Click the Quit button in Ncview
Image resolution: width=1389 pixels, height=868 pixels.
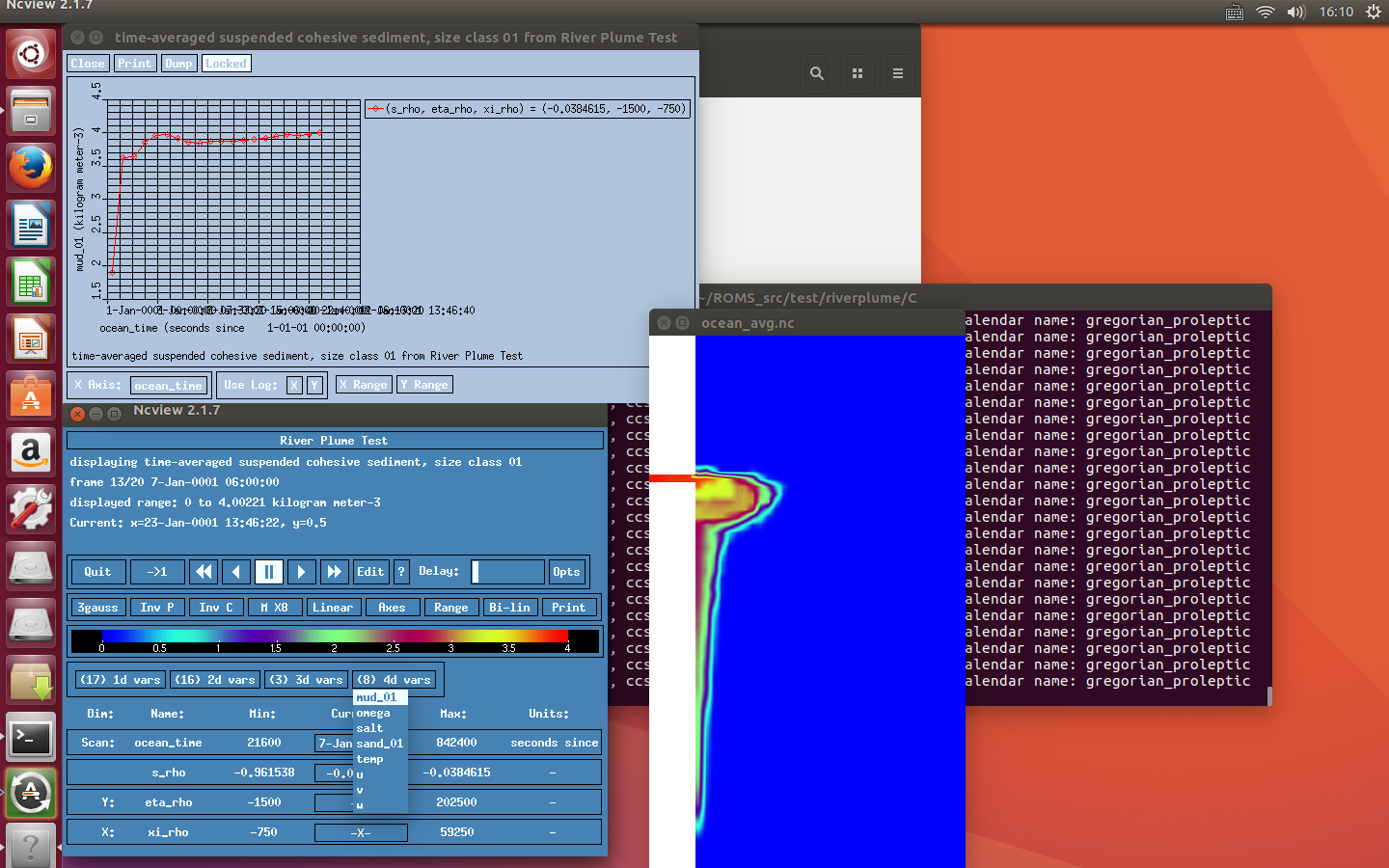(x=97, y=572)
